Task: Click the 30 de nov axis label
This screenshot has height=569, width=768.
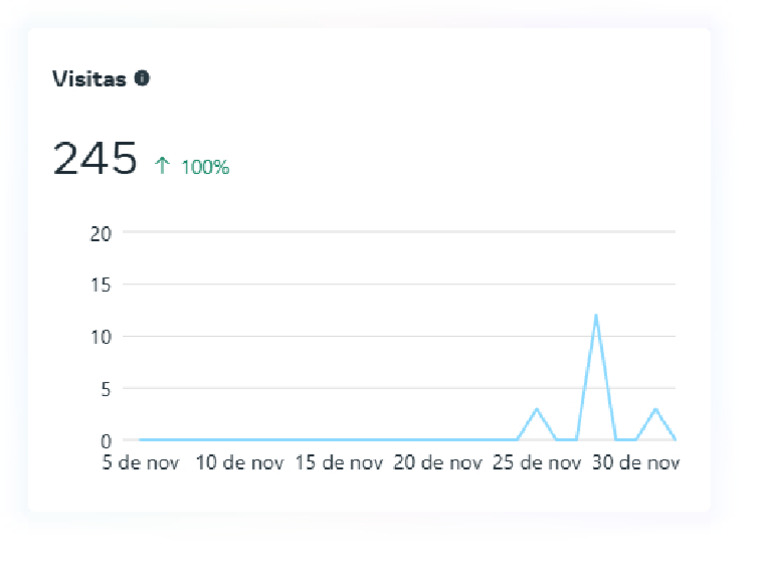Action: point(636,463)
